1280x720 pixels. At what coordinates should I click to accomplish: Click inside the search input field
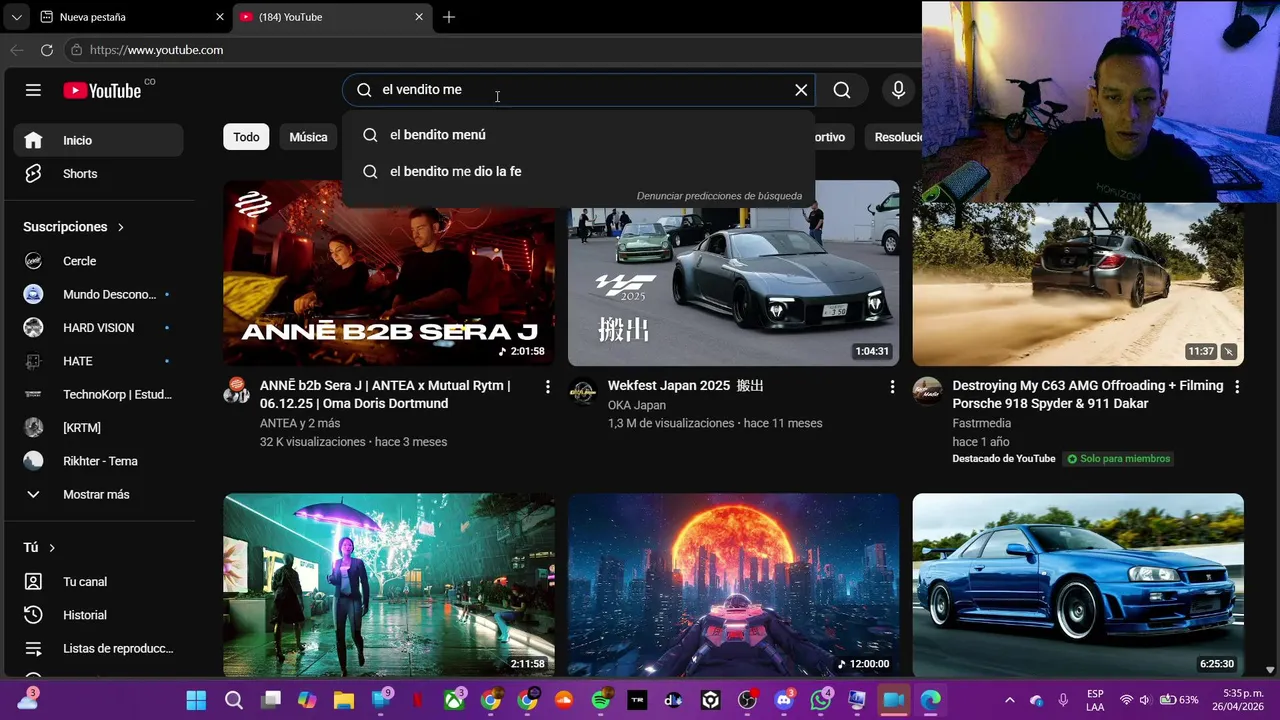pos(580,90)
